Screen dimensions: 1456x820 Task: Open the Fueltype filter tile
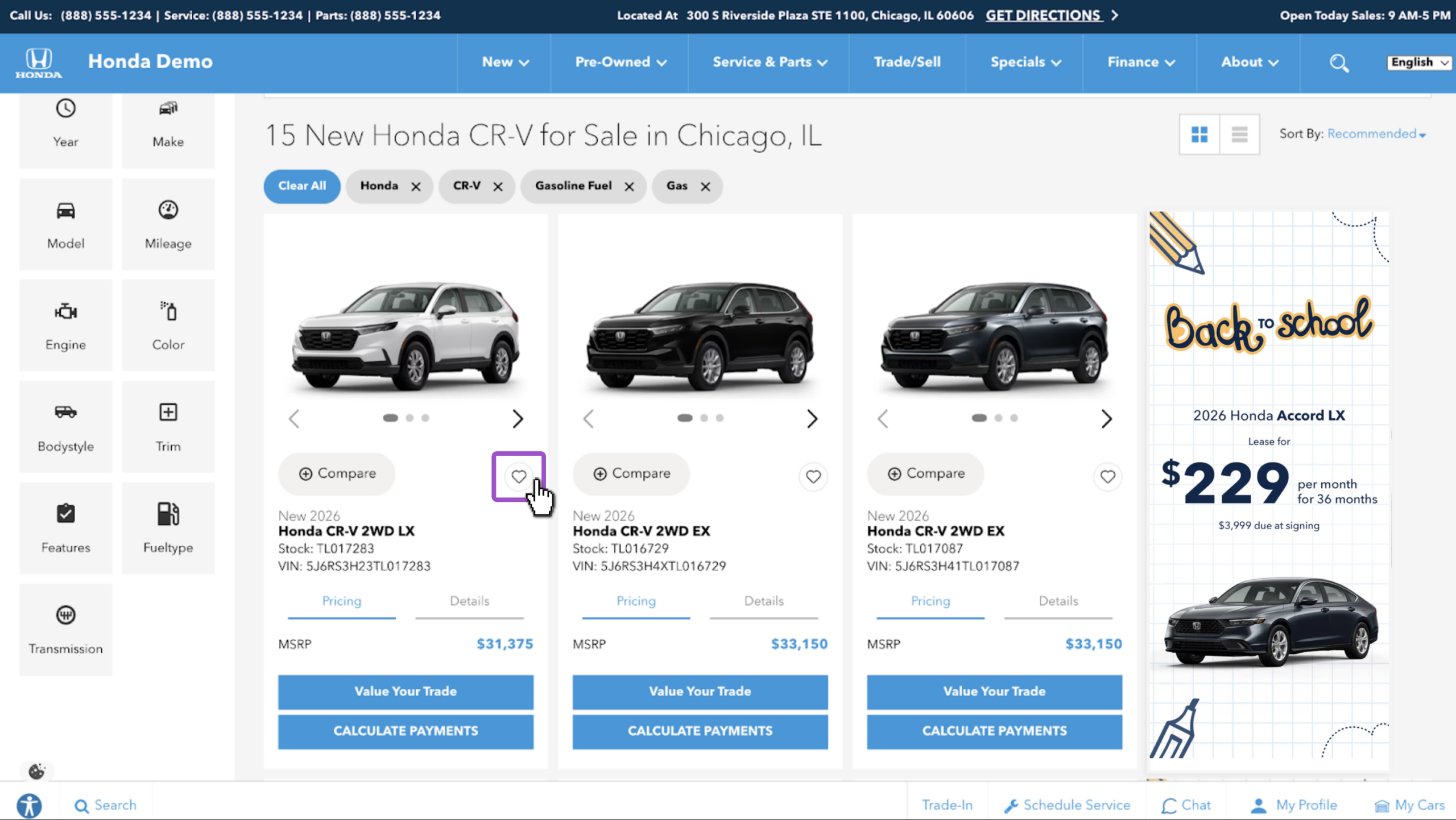168,528
